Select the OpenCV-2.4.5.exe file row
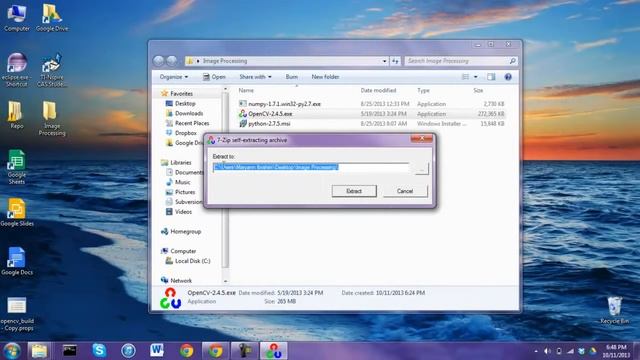The width and height of the screenshot is (640, 360). coord(371,114)
